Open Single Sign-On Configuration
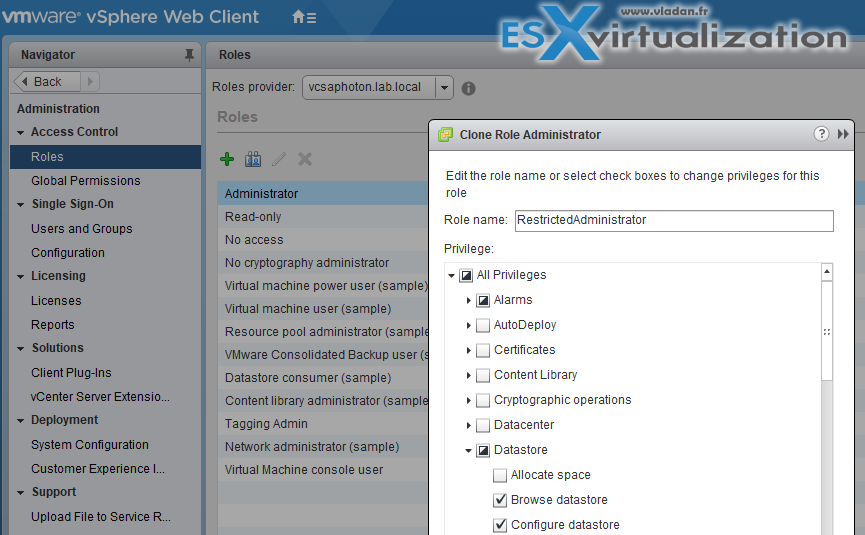 (68, 253)
